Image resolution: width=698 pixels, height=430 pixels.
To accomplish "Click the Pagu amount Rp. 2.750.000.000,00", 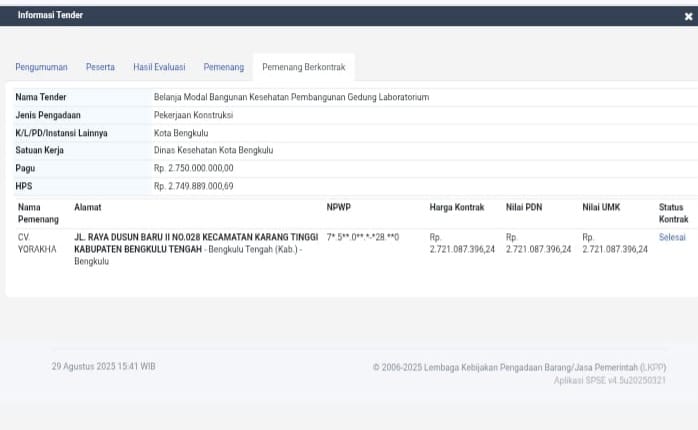I will click(193, 168).
